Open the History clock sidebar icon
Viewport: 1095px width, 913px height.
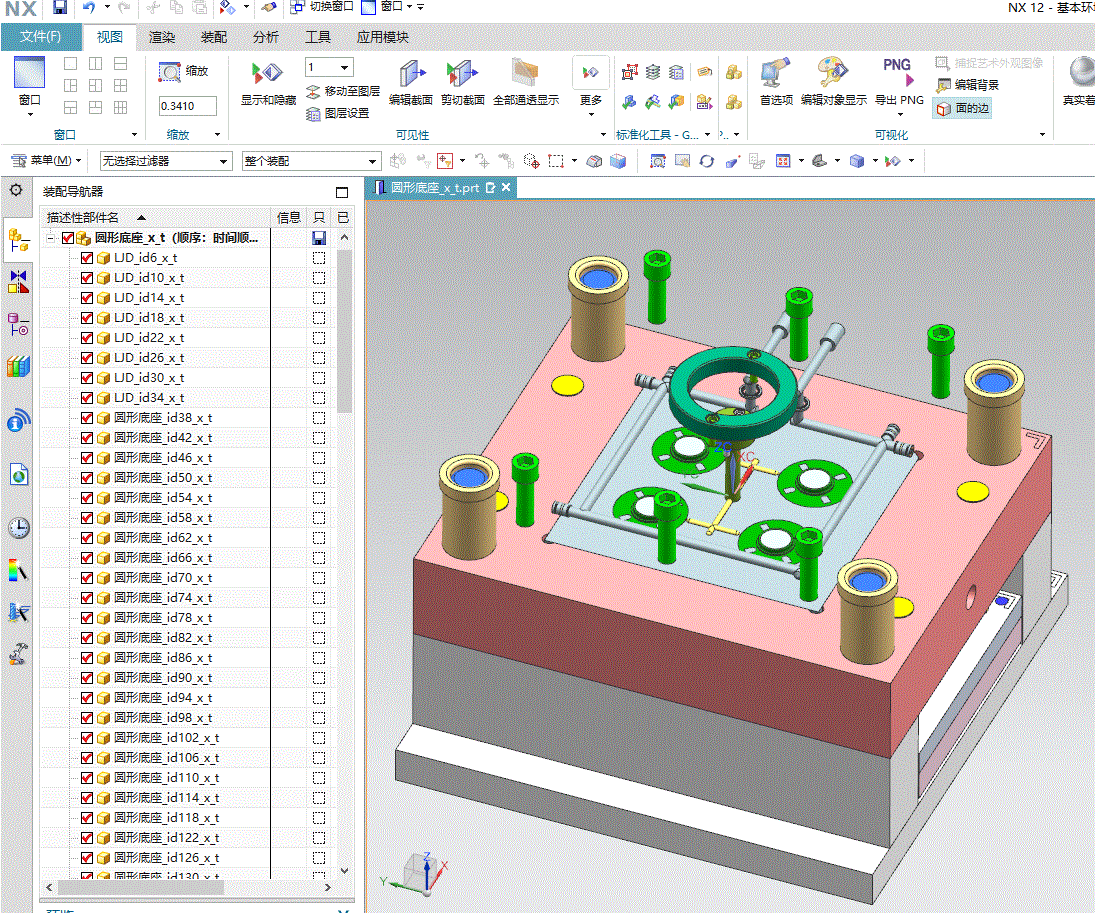coord(18,527)
